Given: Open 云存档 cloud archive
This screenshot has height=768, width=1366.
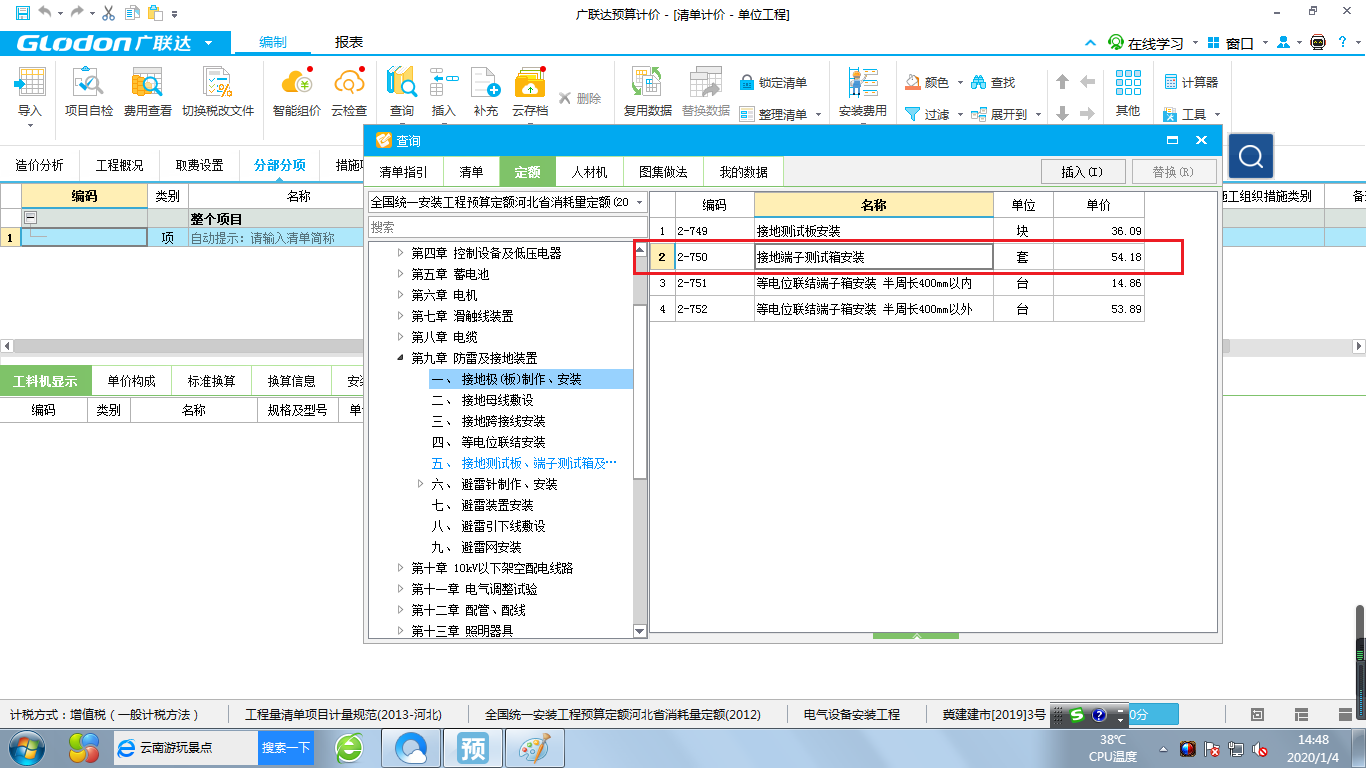Looking at the screenshot, I should click(530, 92).
